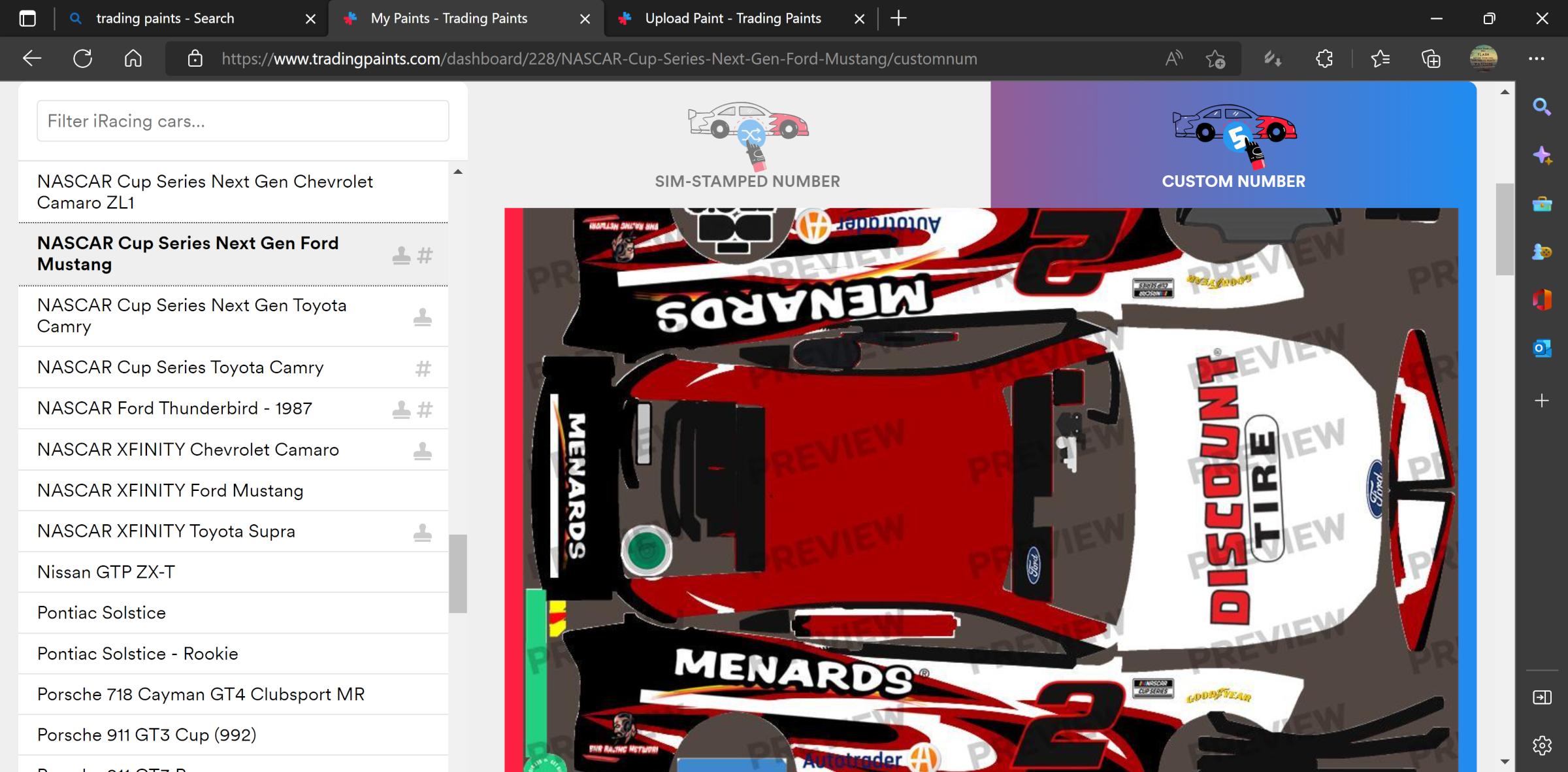This screenshot has height=772, width=1568.
Task: Go to the browser home page
Action: coord(133,59)
